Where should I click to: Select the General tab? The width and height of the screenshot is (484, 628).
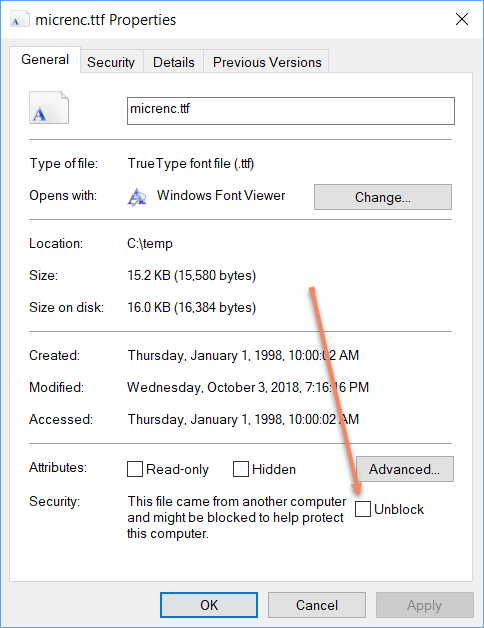coord(45,60)
